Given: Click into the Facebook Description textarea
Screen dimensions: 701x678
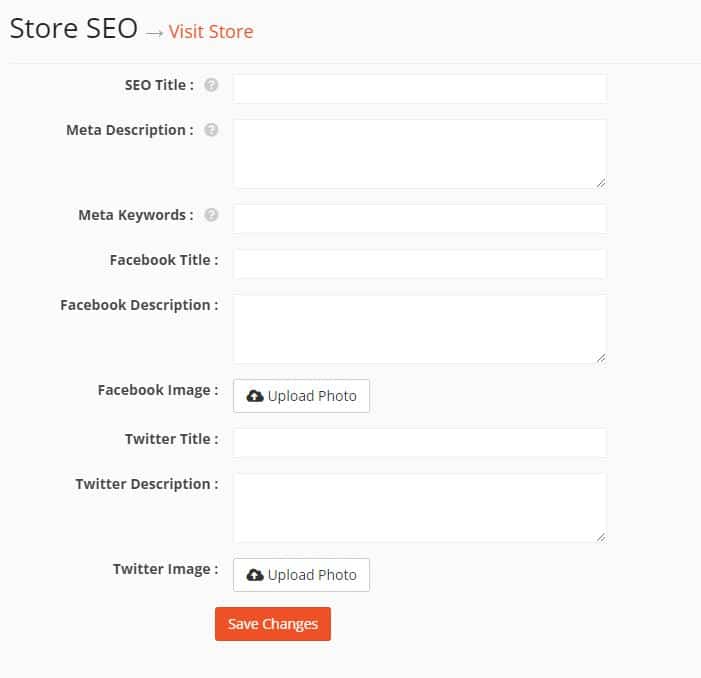Looking at the screenshot, I should click(420, 329).
